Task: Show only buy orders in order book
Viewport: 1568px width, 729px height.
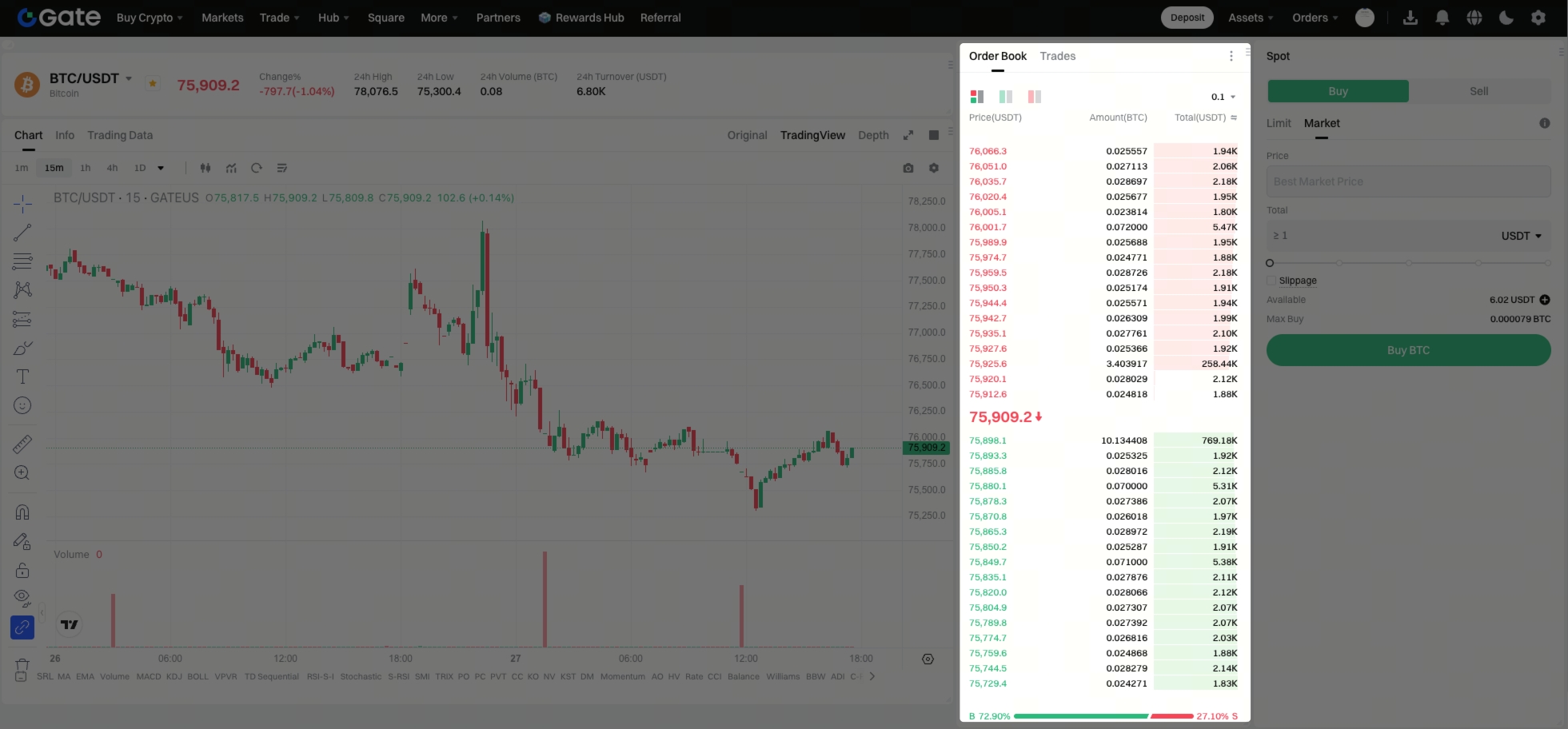Action: (x=1006, y=97)
